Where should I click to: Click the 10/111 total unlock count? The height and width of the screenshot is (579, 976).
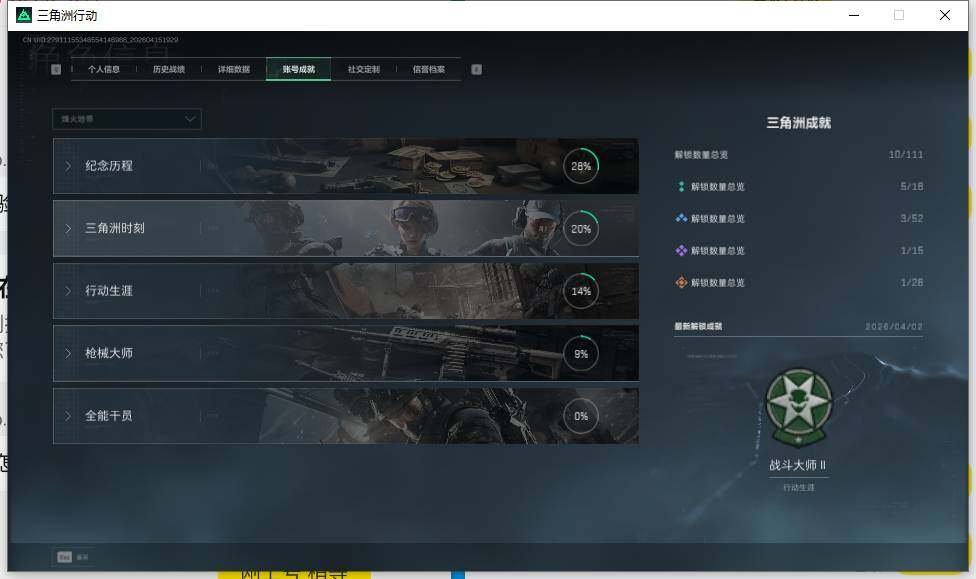pyautogui.click(x=906, y=154)
